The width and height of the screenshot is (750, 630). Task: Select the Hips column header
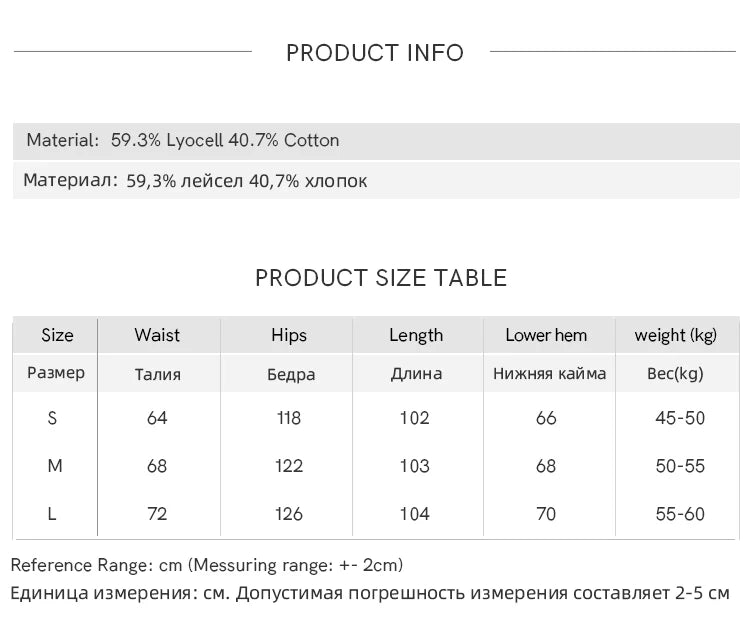click(289, 335)
